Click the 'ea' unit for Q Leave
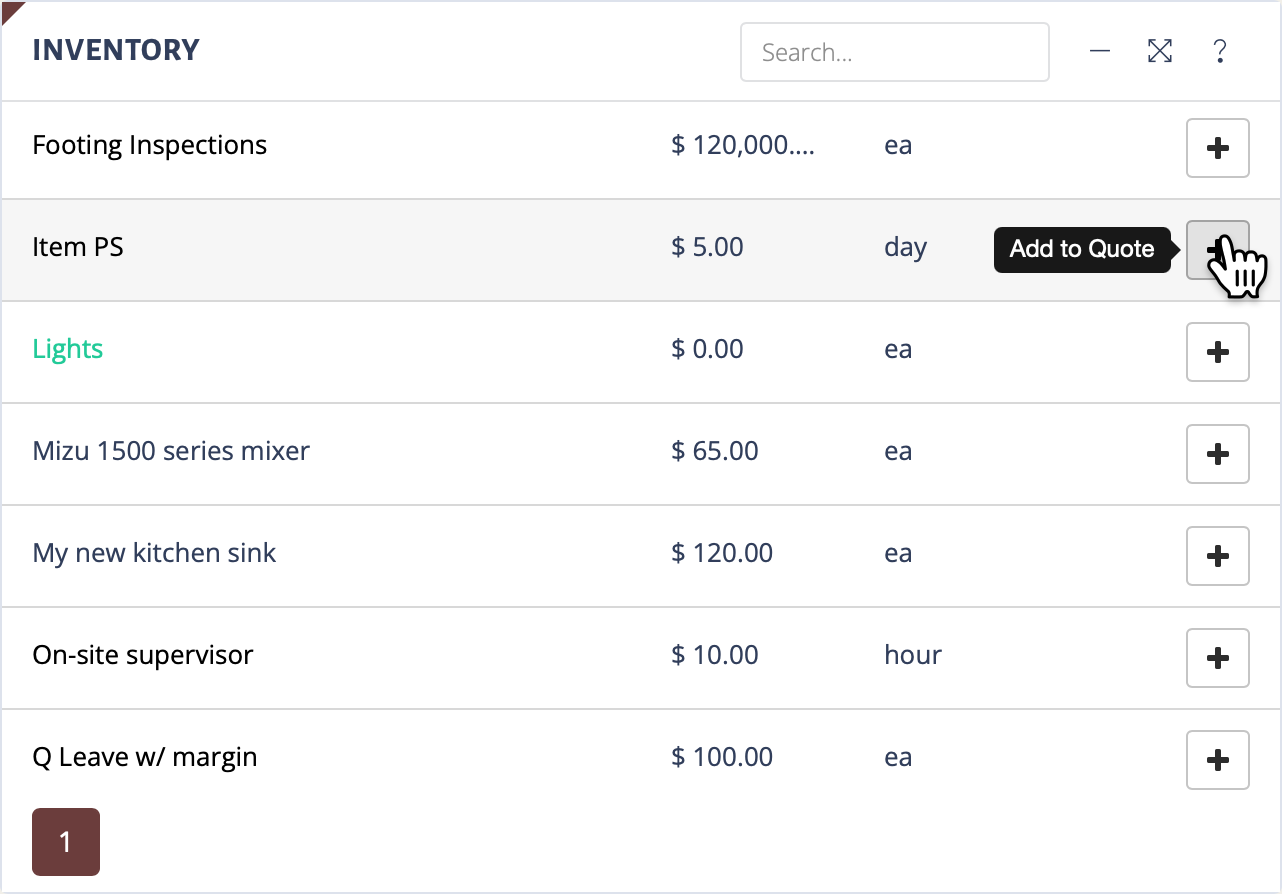Viewport: 1282px width, 894px height. point(898,758)
